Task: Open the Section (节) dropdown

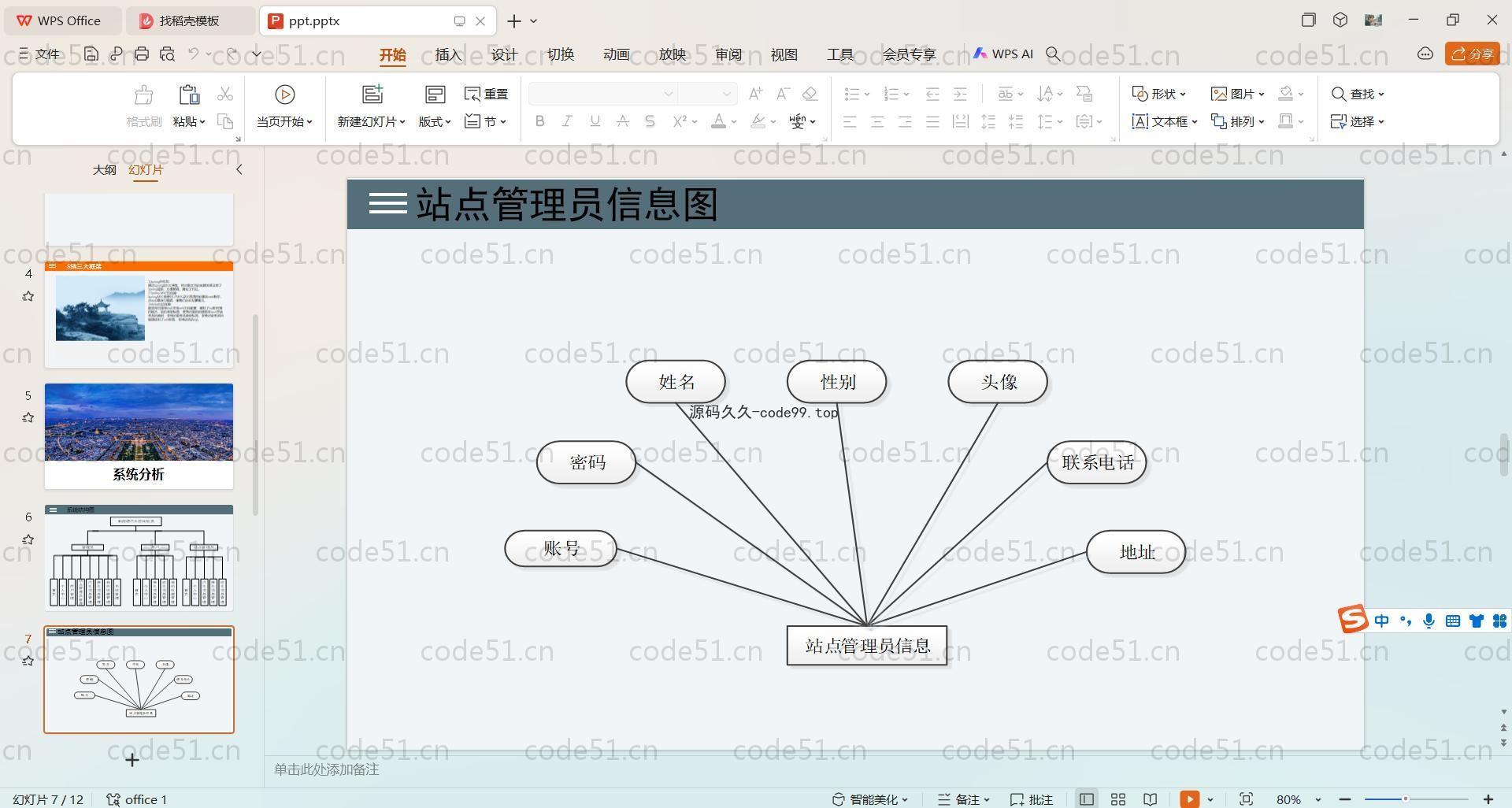Action: 485,121
